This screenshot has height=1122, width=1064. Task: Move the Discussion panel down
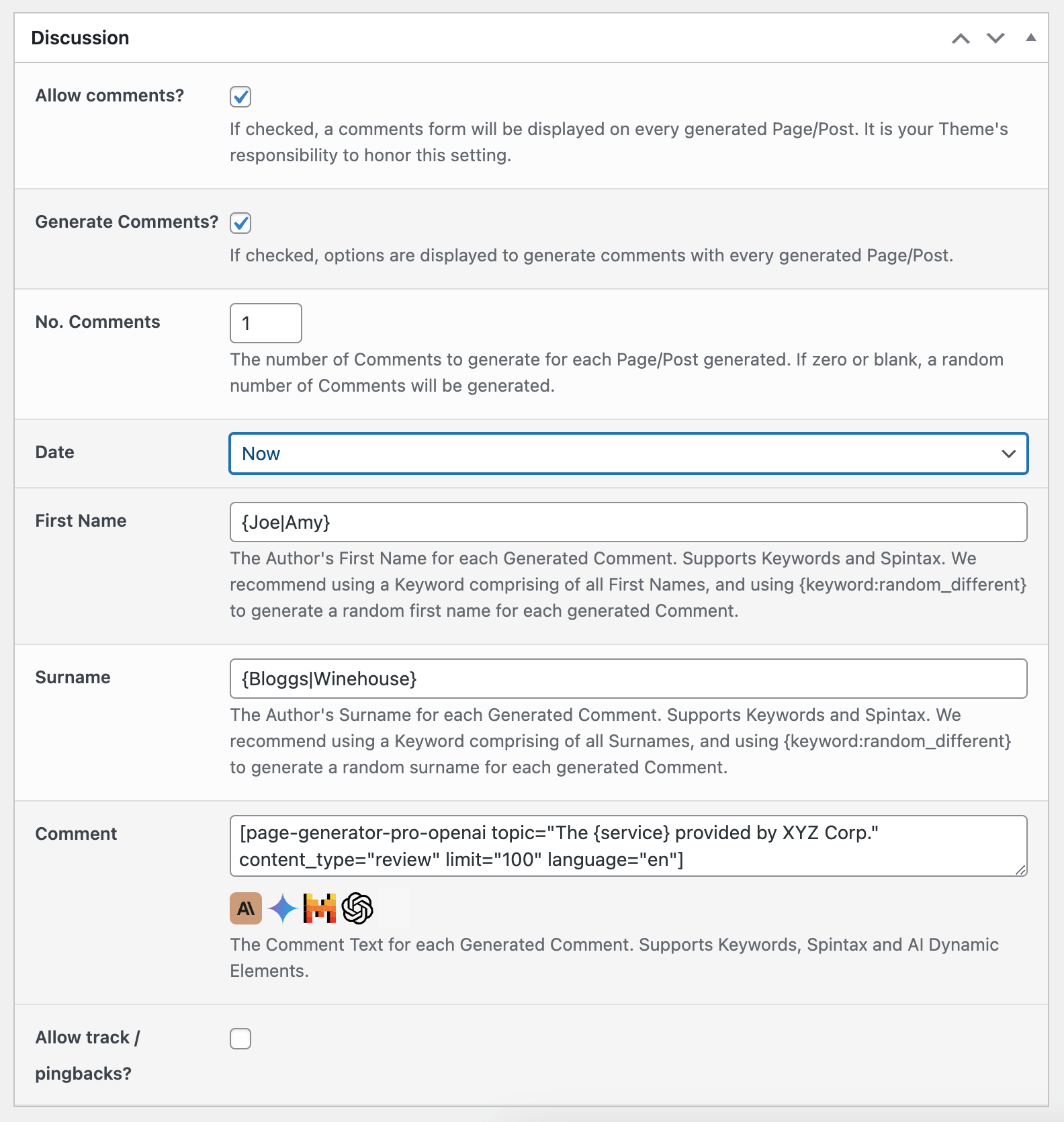tap(994, 38)
